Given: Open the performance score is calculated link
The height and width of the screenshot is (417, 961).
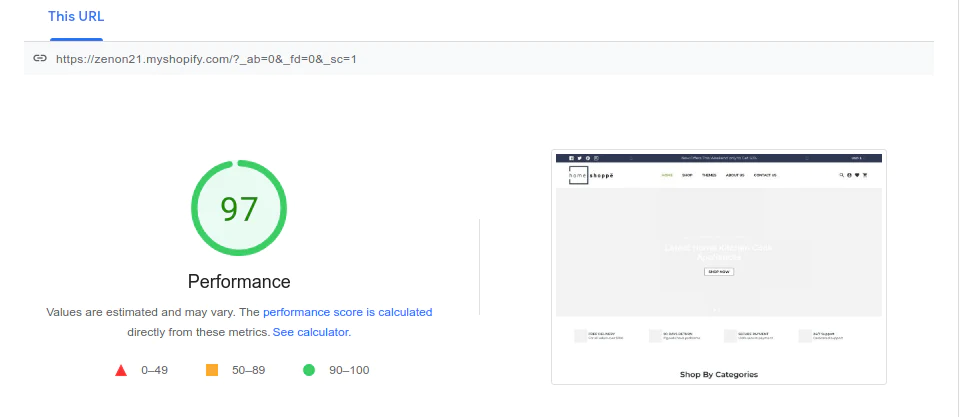Looking at the screenshot, I should 348,312.
